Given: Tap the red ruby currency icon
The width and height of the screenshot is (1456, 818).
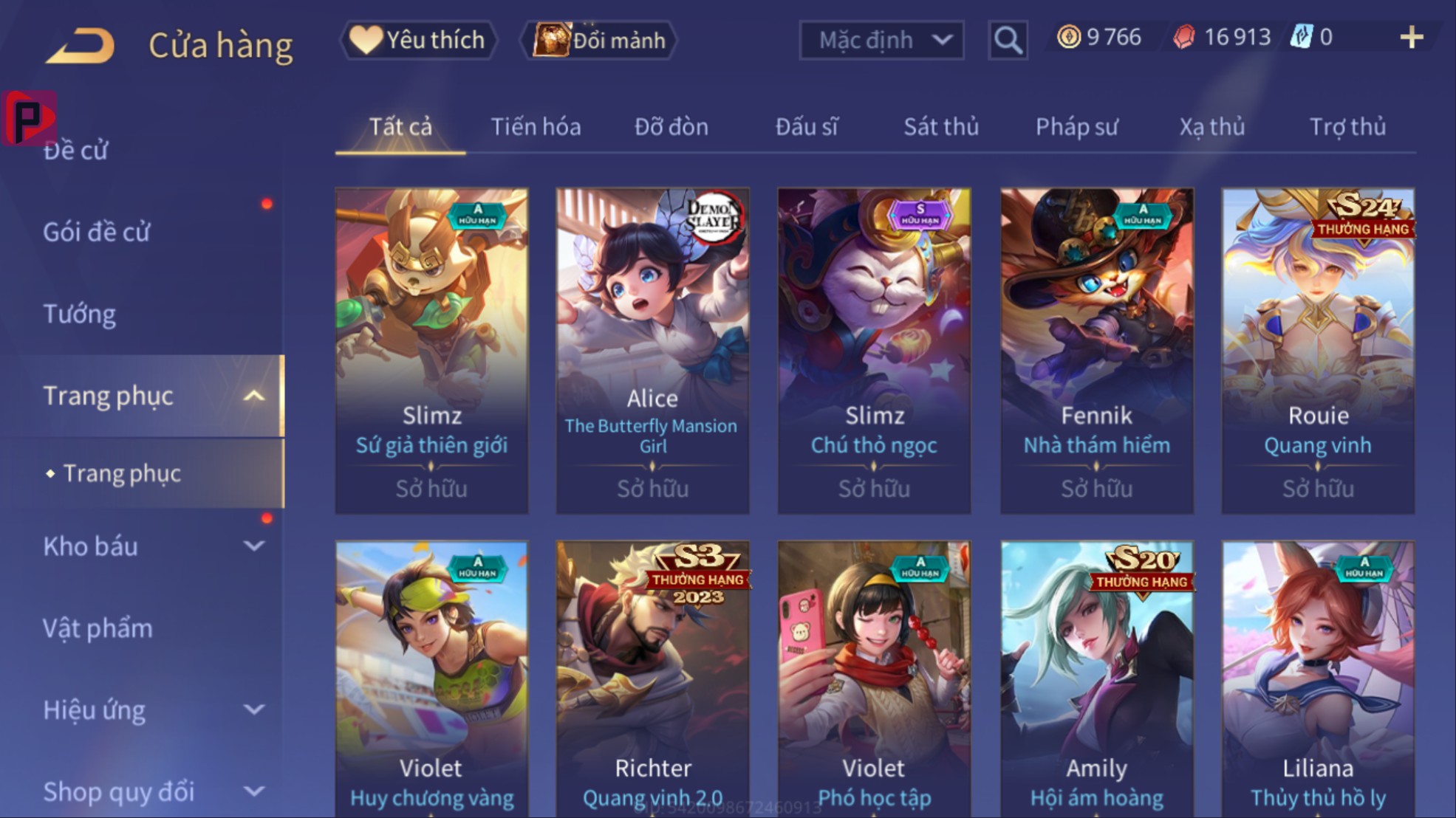Looking at the screenshot, I should coord(1183,37).
